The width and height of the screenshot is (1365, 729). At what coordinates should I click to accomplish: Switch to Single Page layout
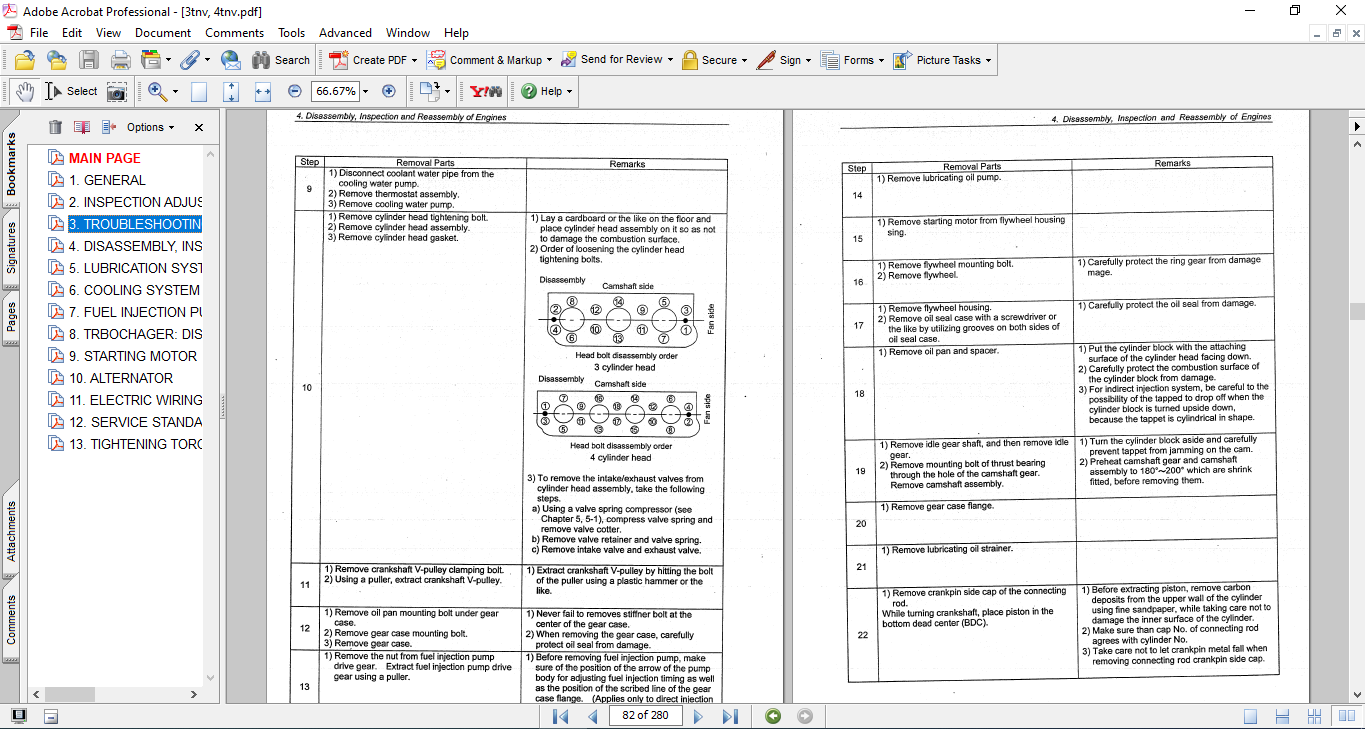tap(1250, 716)
